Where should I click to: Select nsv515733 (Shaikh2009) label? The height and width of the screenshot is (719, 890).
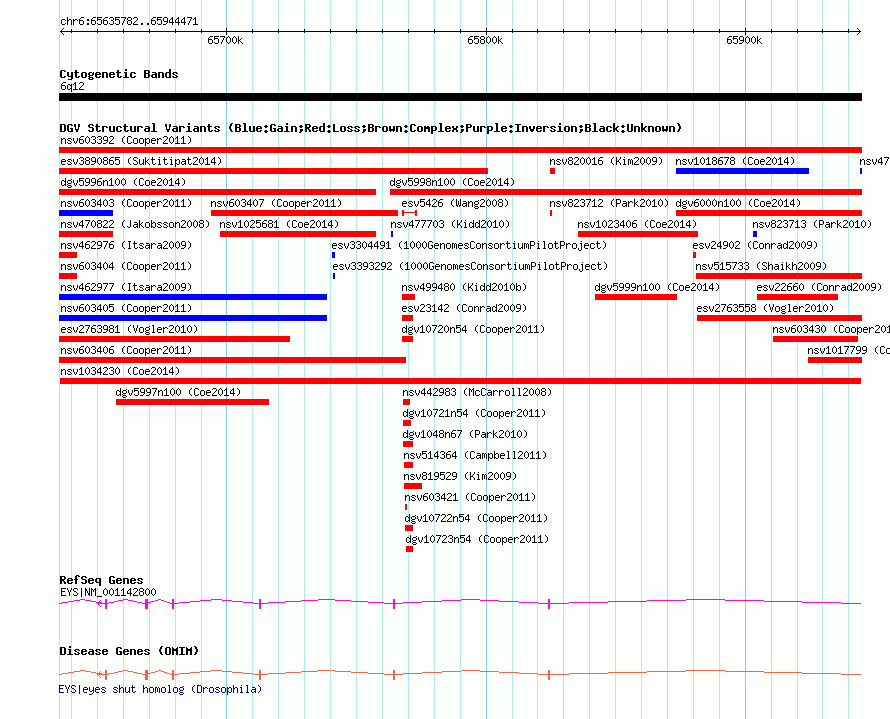pyautogui.click(x=761, y=266)
